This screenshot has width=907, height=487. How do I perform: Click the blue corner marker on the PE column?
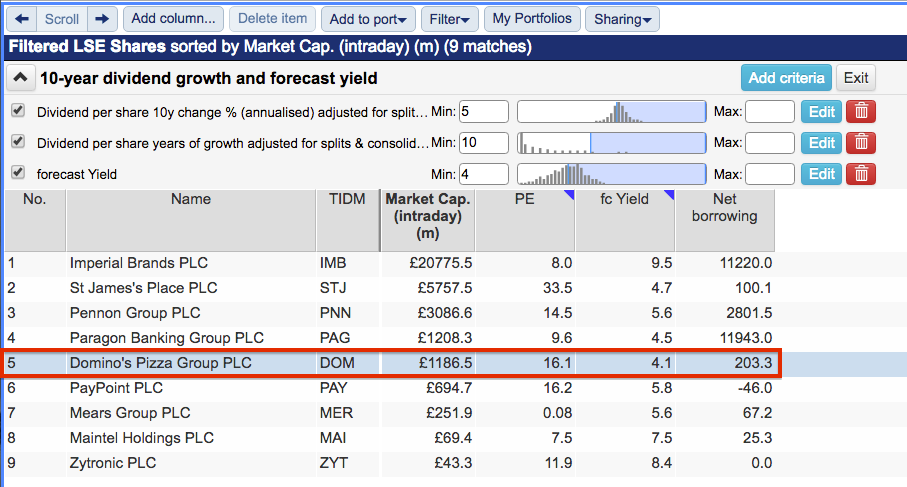pyautogui.click(x=569, y=195)
